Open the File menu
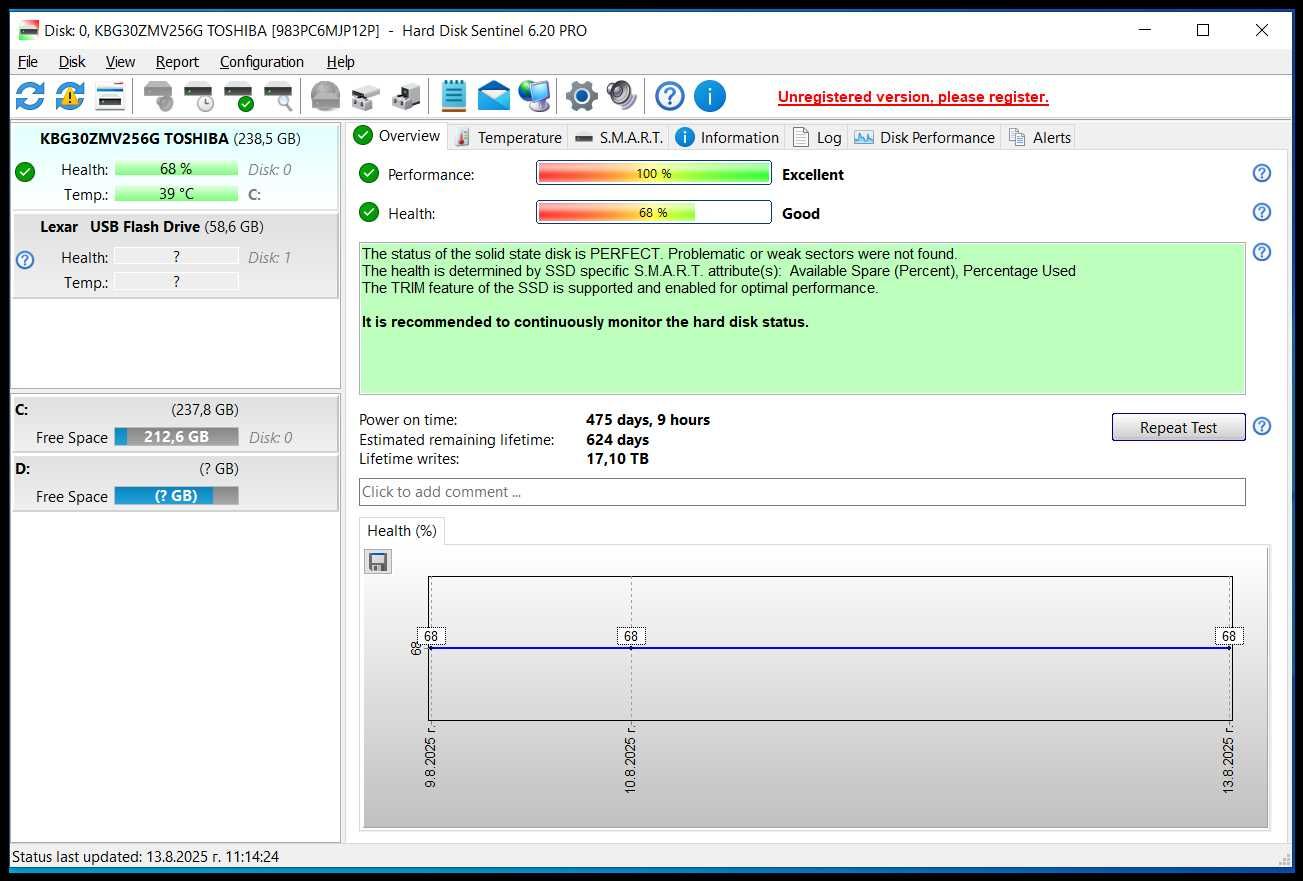The width and height of the screenshot is (1303, 881). (28, 62)
